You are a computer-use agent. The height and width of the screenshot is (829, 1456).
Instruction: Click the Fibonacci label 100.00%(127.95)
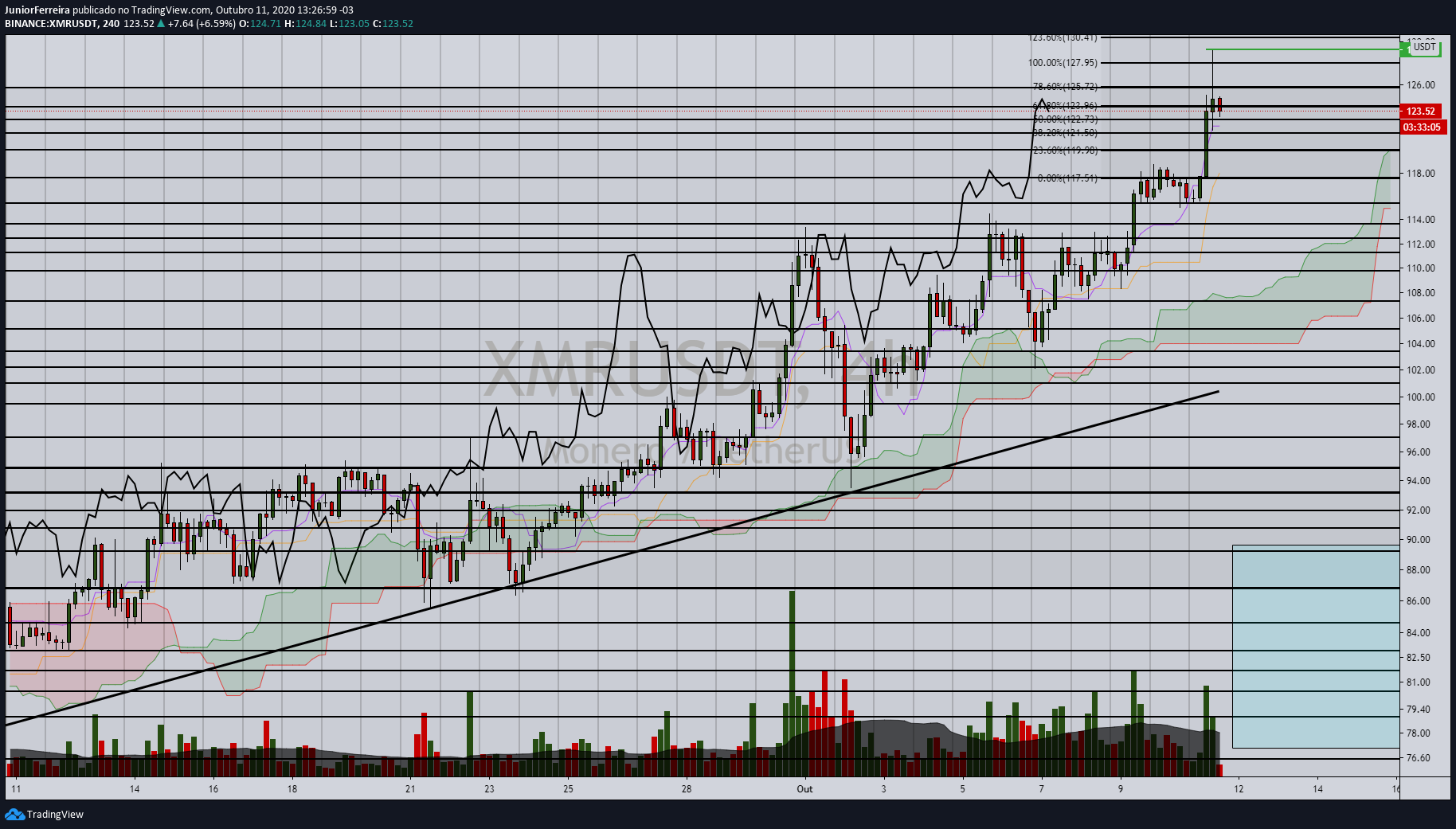(1063, 63)
